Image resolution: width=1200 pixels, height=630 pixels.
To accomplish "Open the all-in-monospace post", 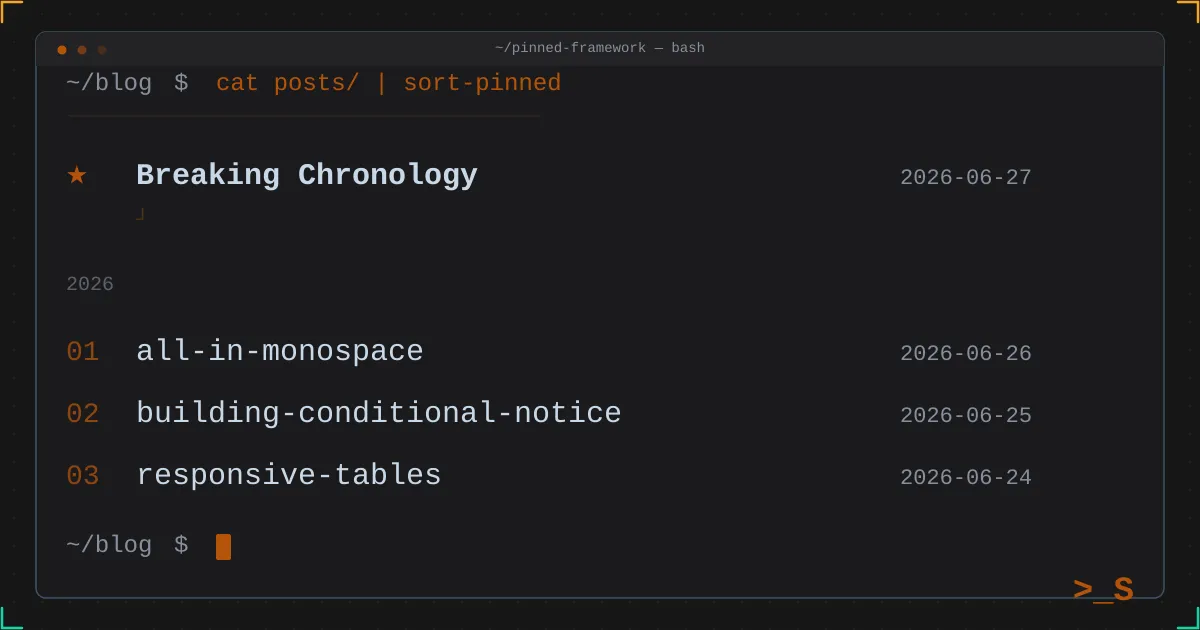I will pos(280,352).
